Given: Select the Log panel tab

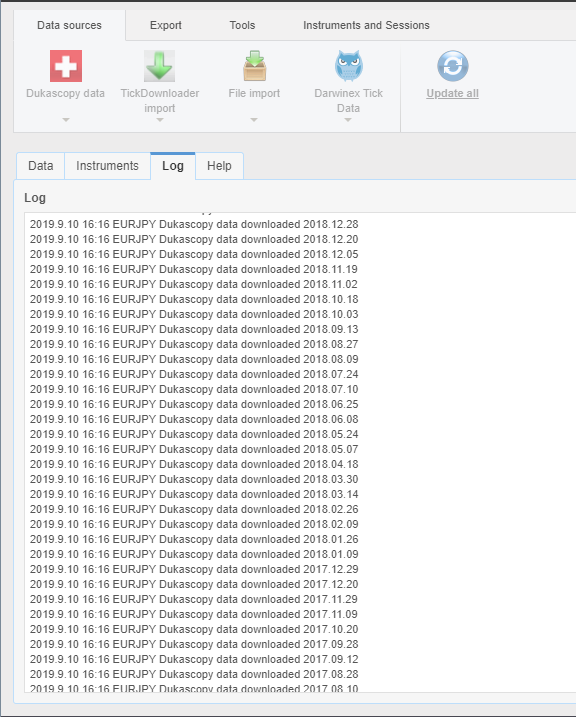Looking at the screenshot, I should 173,166.
